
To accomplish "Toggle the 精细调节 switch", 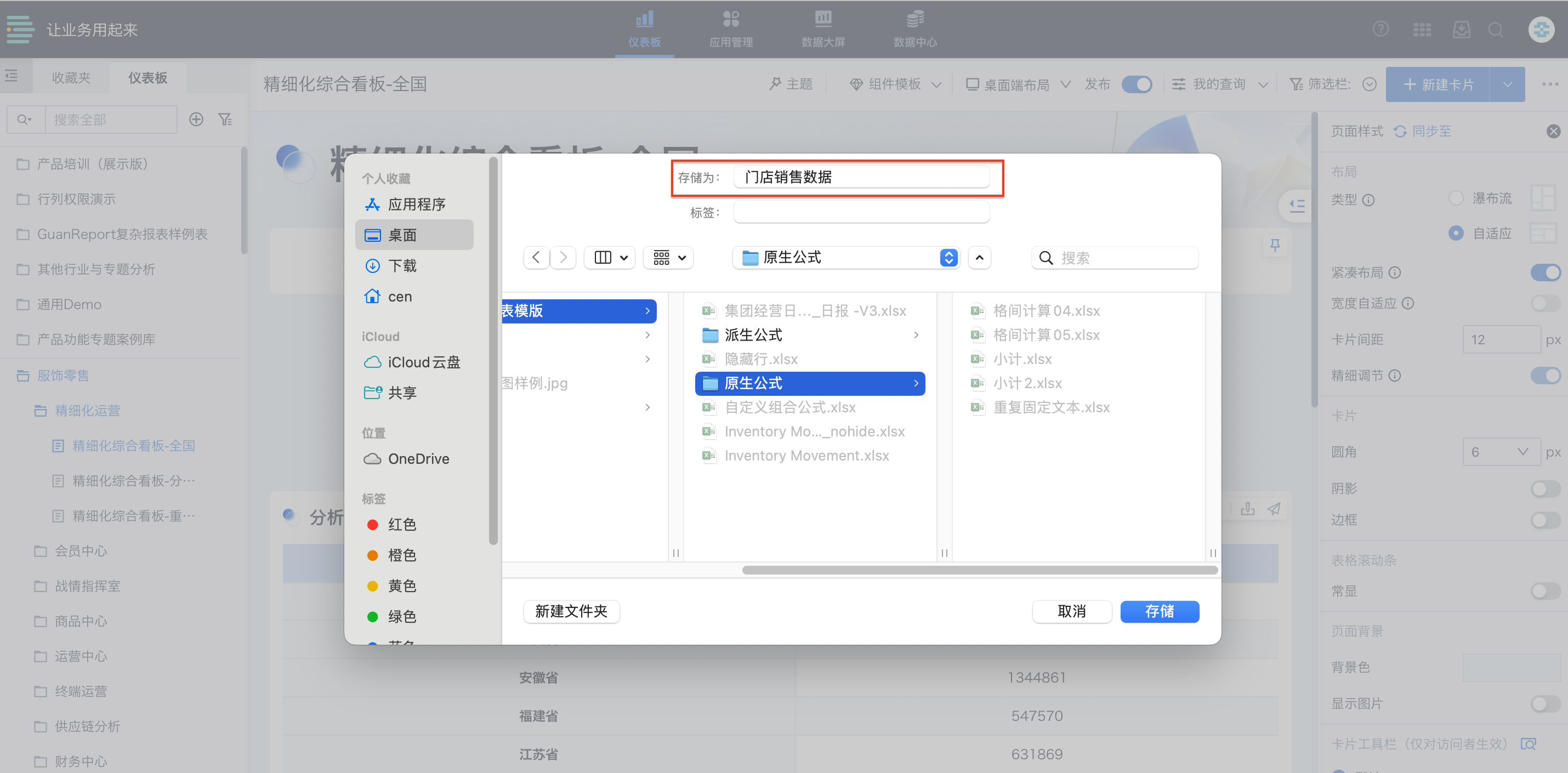I will tap(1545, 376).
